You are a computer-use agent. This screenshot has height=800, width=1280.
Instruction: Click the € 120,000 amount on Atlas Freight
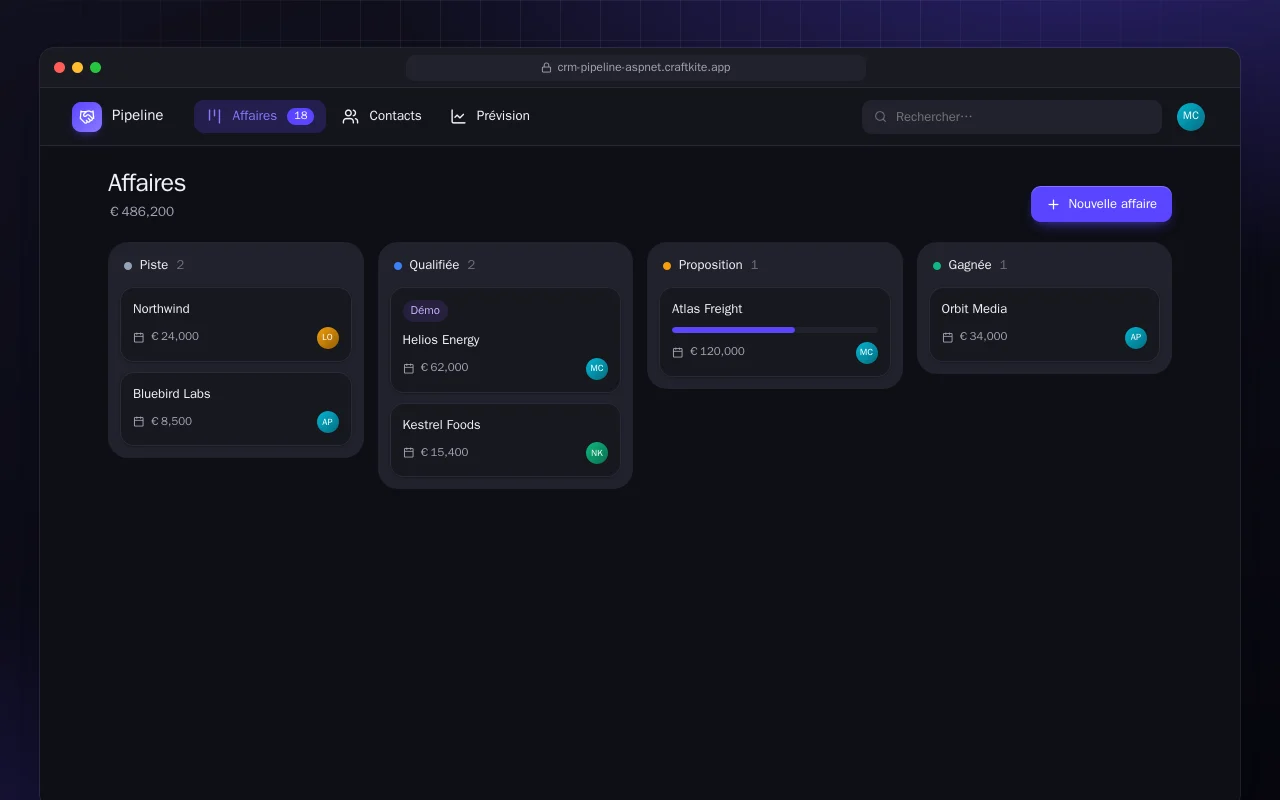(x=717, y=352)
